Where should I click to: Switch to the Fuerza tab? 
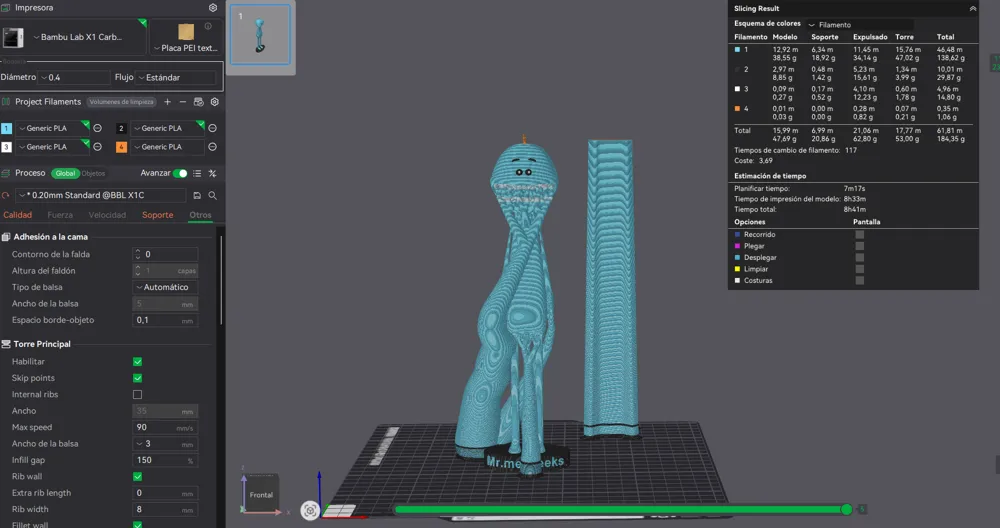(60, 215)
